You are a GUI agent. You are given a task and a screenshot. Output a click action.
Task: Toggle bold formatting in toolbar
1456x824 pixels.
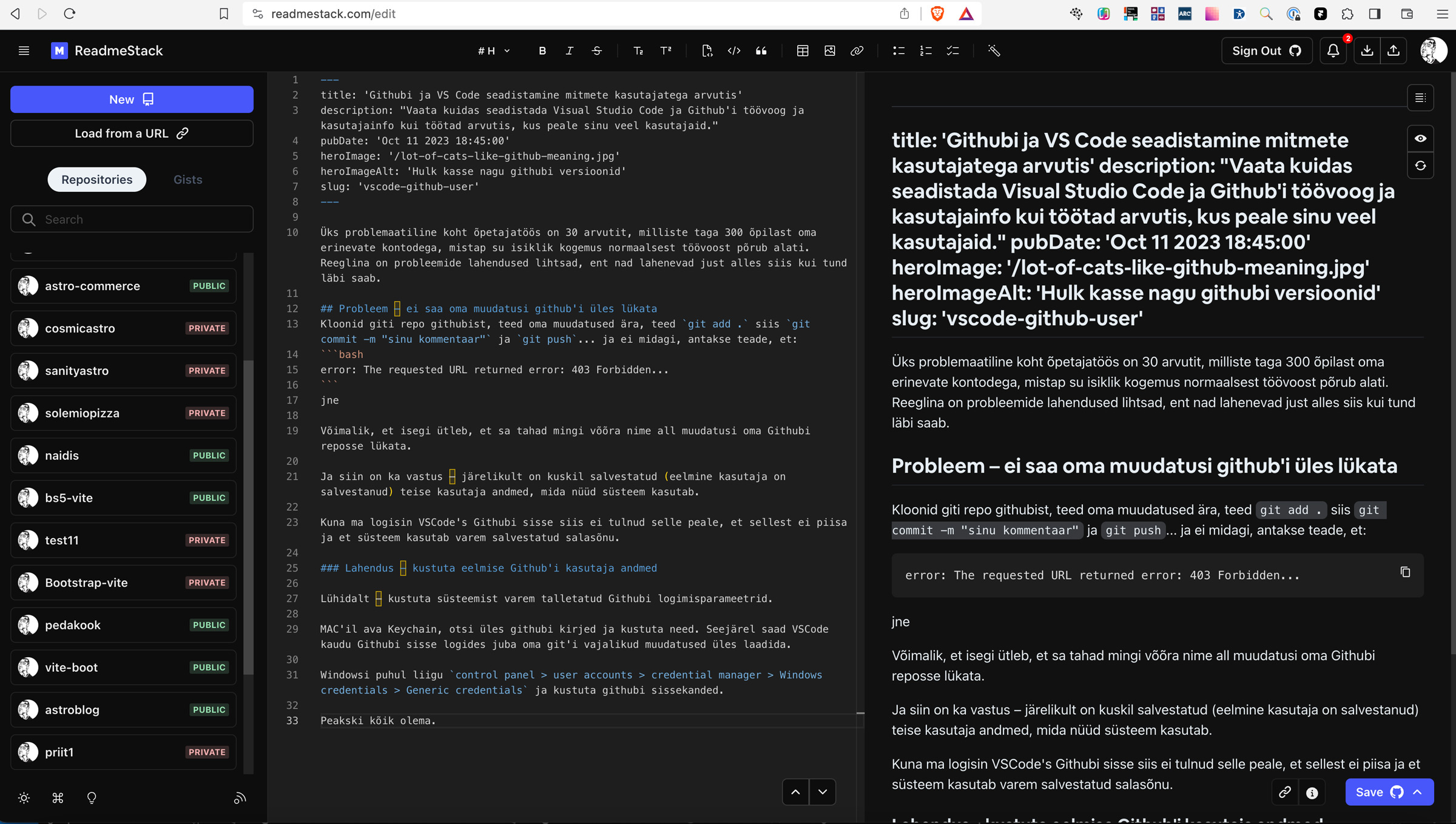pos(542,51)
